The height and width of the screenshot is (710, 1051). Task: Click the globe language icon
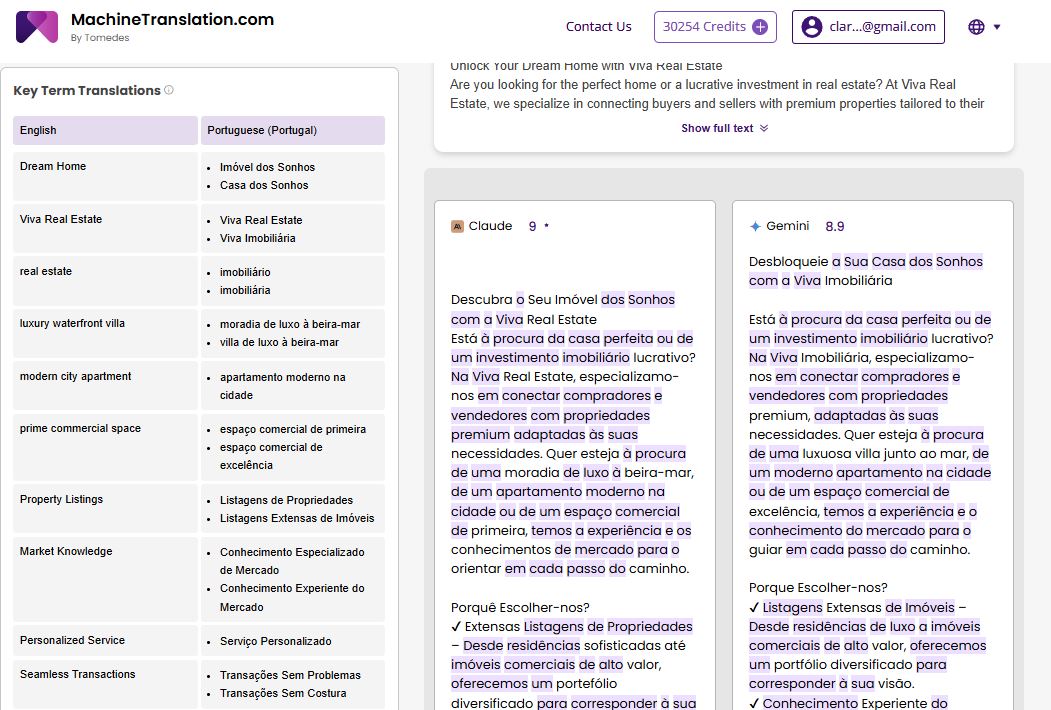977,27
